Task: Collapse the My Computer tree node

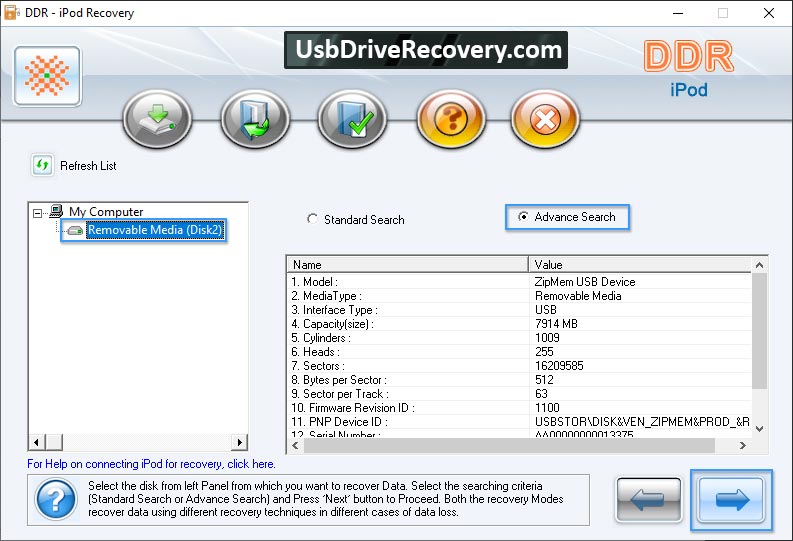Action: (37, 213)
